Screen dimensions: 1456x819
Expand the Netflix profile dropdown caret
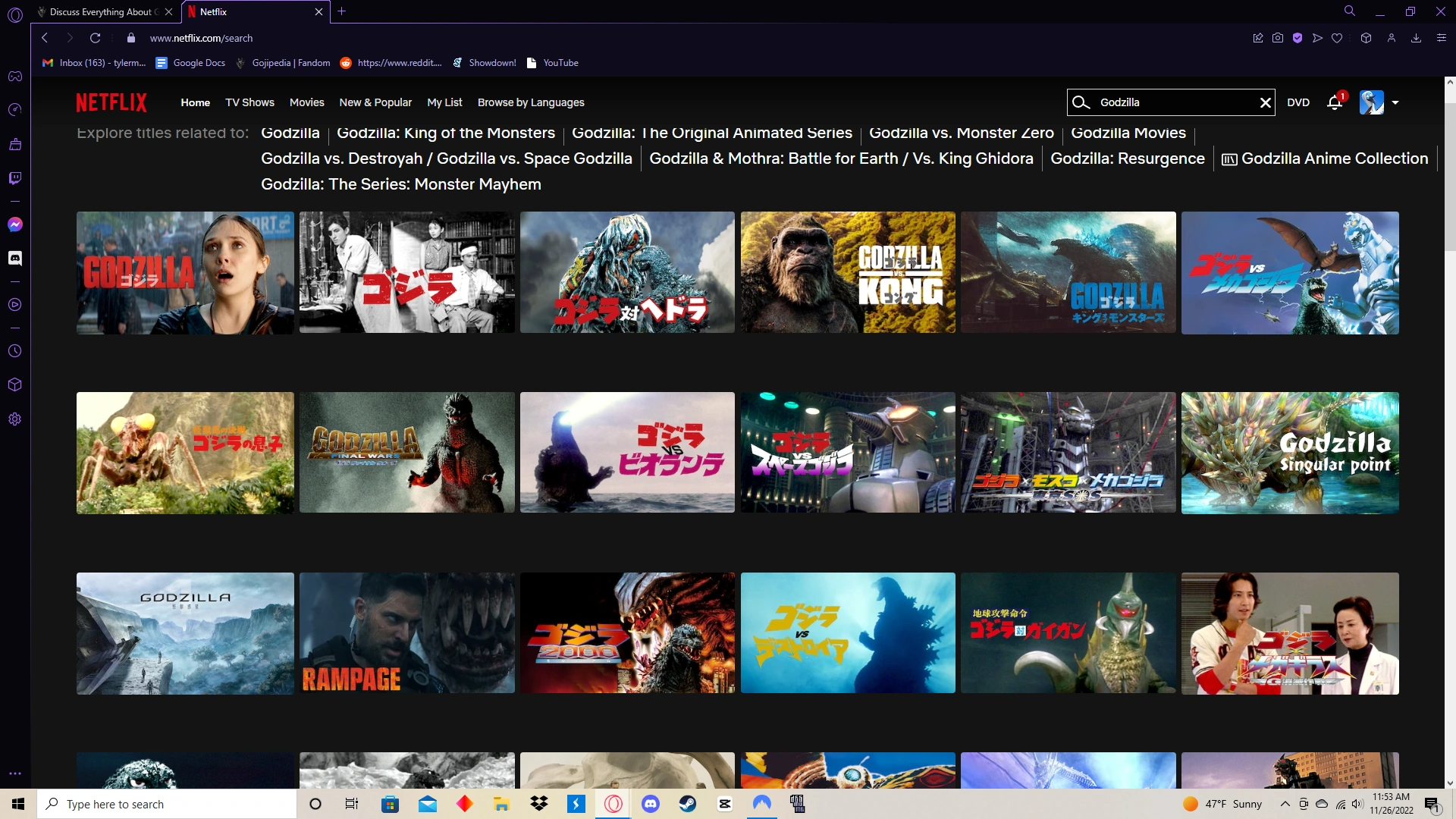[1395, 102]
